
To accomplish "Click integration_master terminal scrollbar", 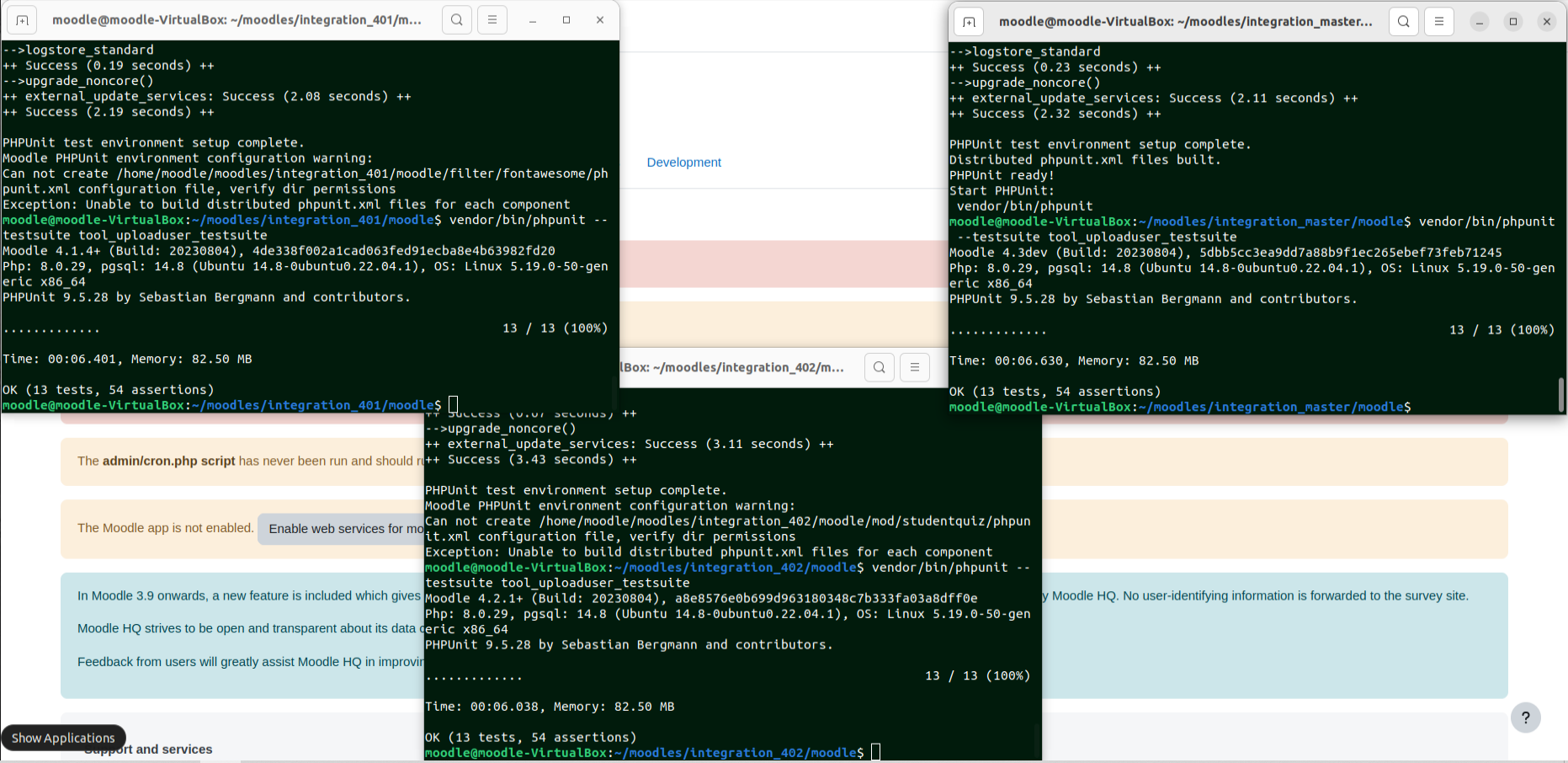I will [1561, 395].
